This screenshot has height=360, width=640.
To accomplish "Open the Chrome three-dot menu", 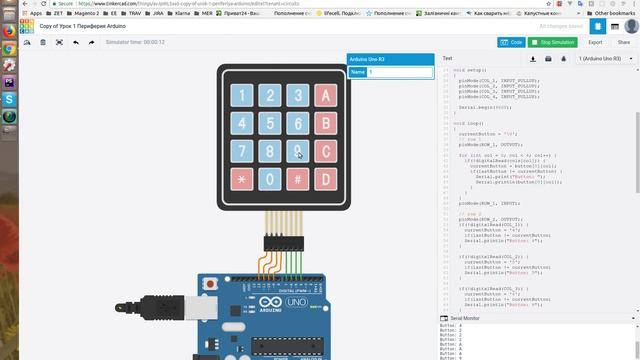I will pyautogui.click(x=634, y=4).
